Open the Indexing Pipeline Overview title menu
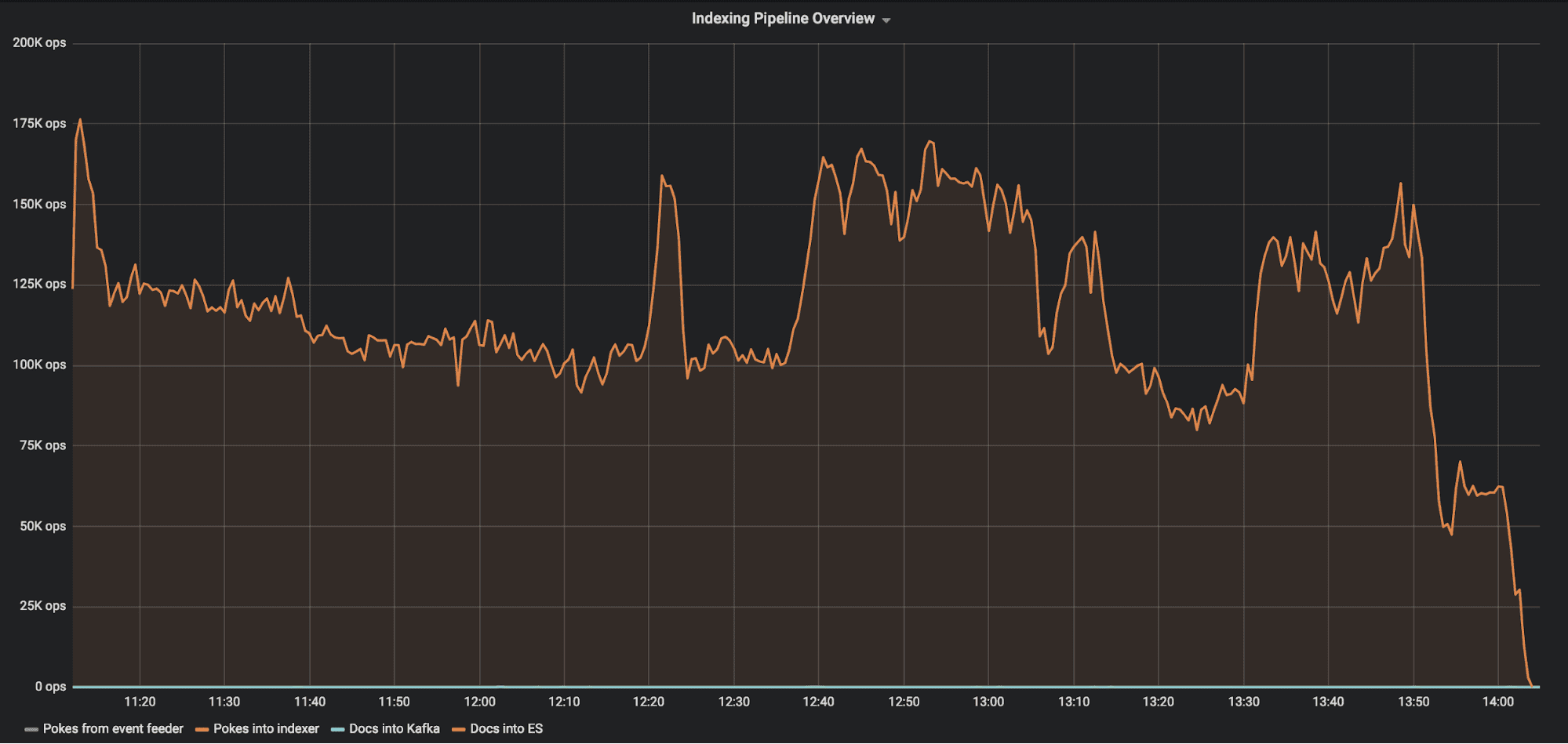The image size is (1568, 744). click(x=782, y=19)
